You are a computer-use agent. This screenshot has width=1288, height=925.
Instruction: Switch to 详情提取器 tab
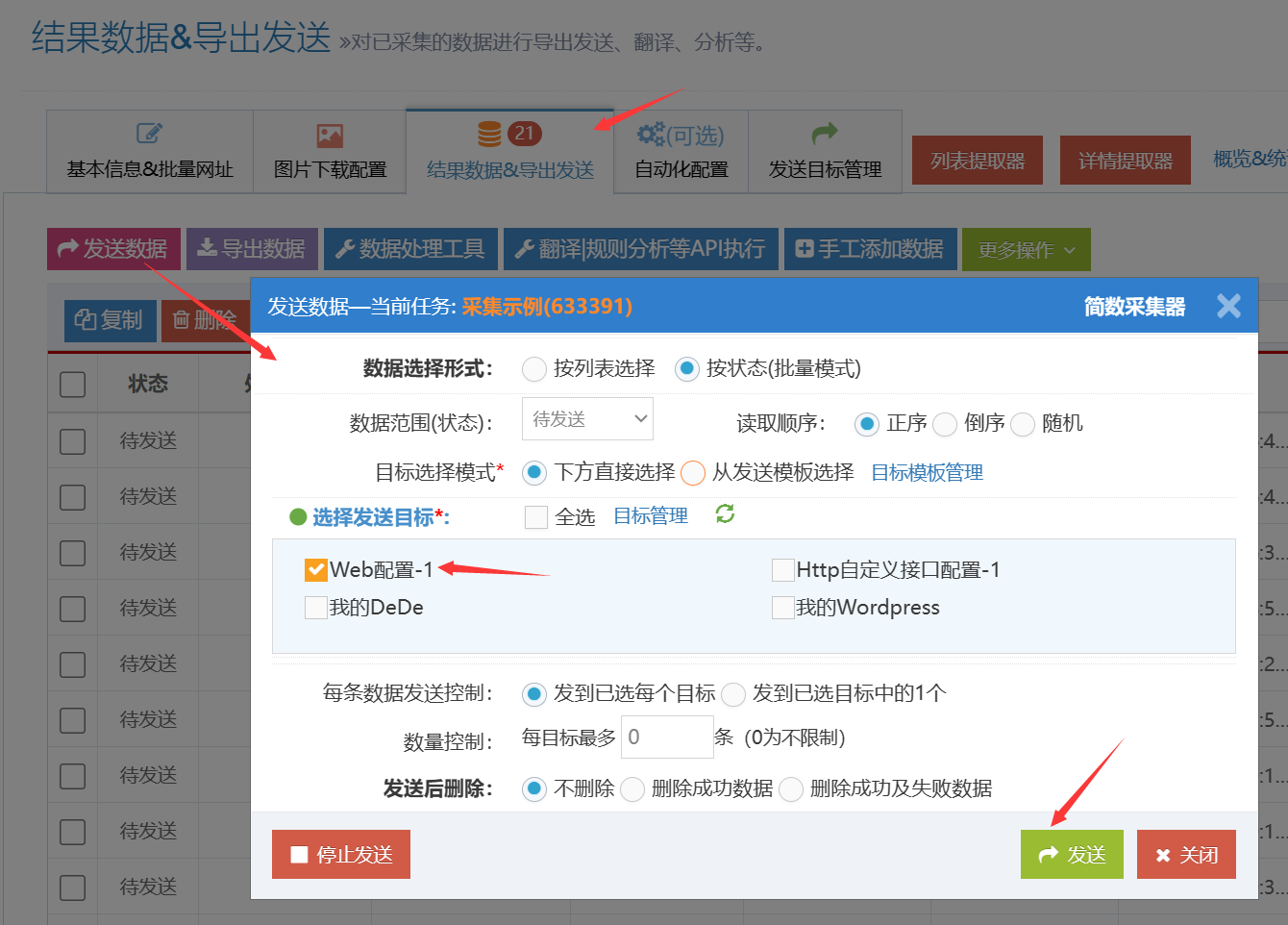click(x=1125, y=161)
